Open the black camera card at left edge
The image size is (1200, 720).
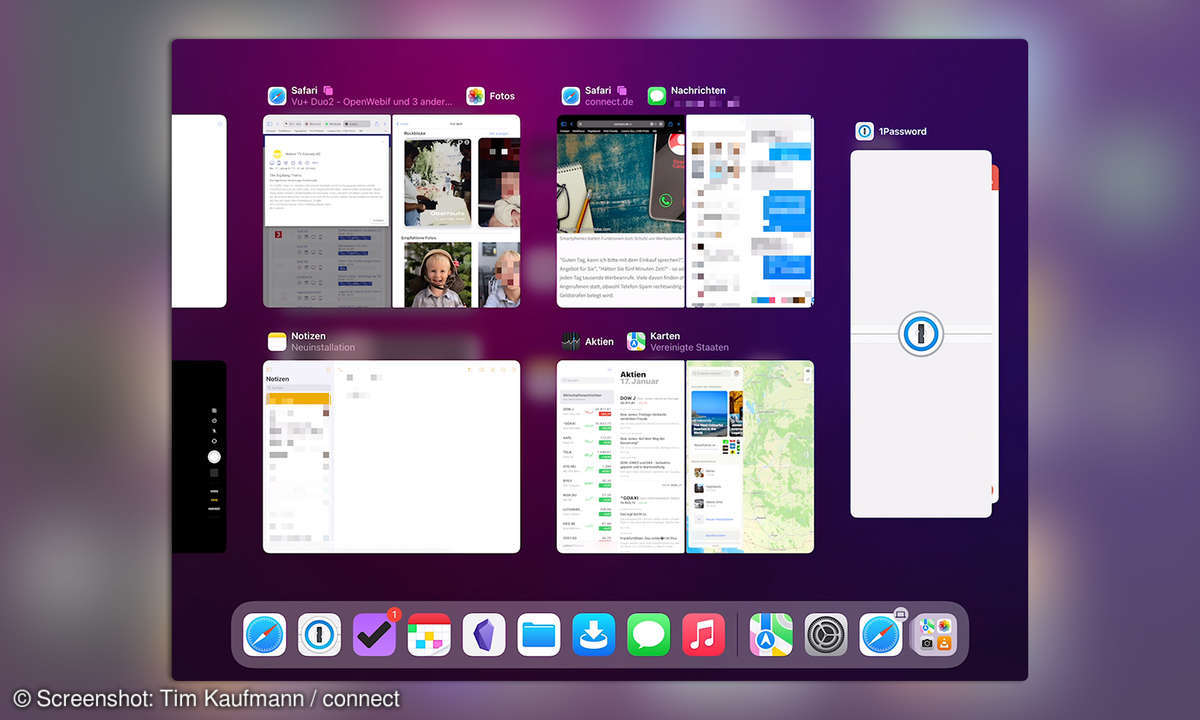[x=199, y=457]
